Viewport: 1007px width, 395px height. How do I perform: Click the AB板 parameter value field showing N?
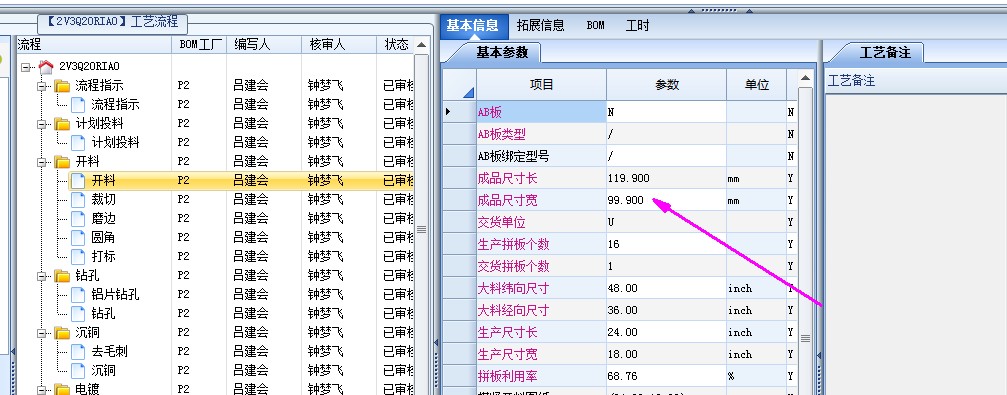click(x=667, y=112)
